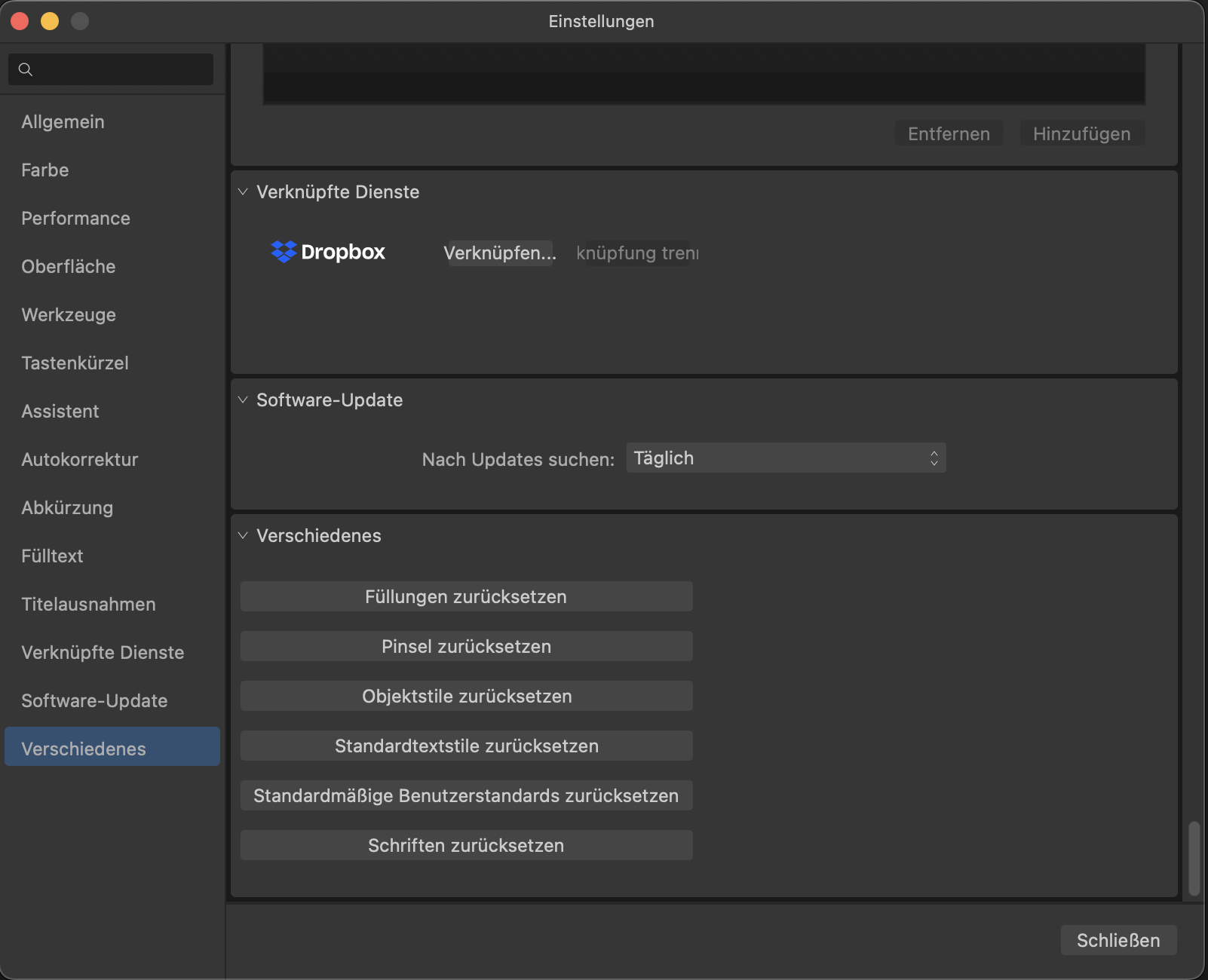Reset object styles with Objektstile zurücksetzen

coord(466,697)
